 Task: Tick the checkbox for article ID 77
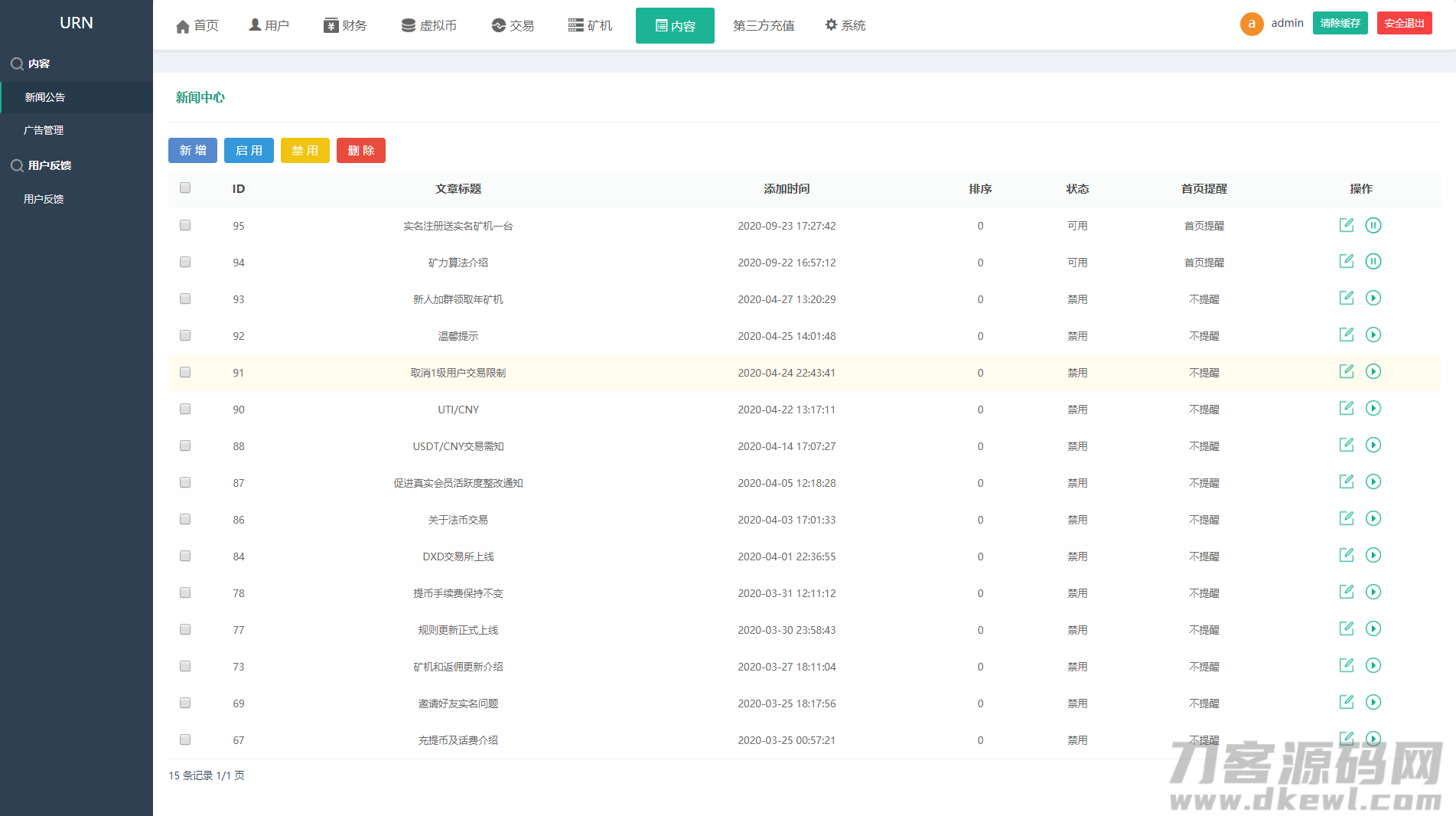(x=185, y=629)
